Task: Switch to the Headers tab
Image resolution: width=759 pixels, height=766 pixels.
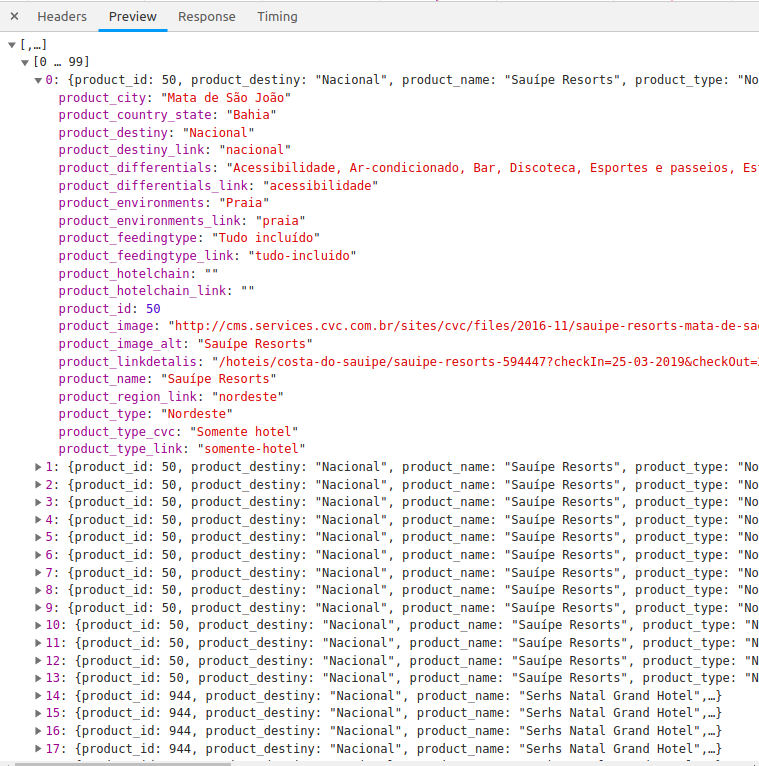Action: (x=62, y=17)
